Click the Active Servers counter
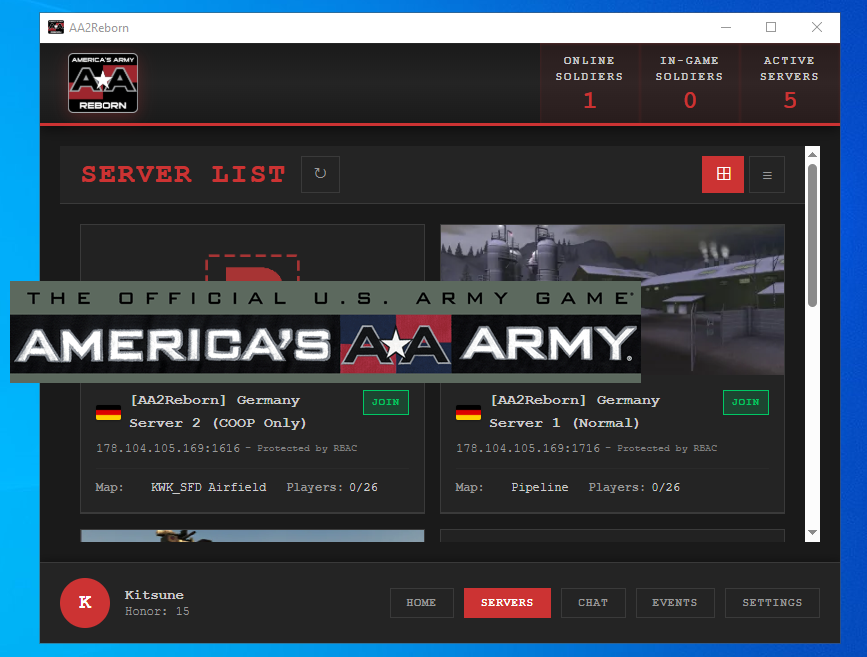 click(x=790, y=84)
